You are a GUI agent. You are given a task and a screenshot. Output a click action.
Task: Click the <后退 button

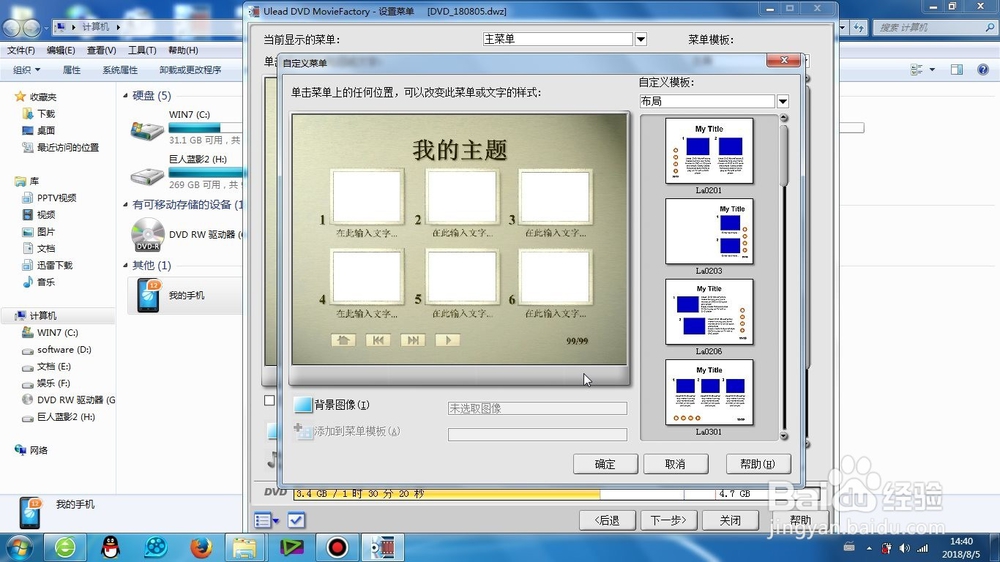coord(607,521)
